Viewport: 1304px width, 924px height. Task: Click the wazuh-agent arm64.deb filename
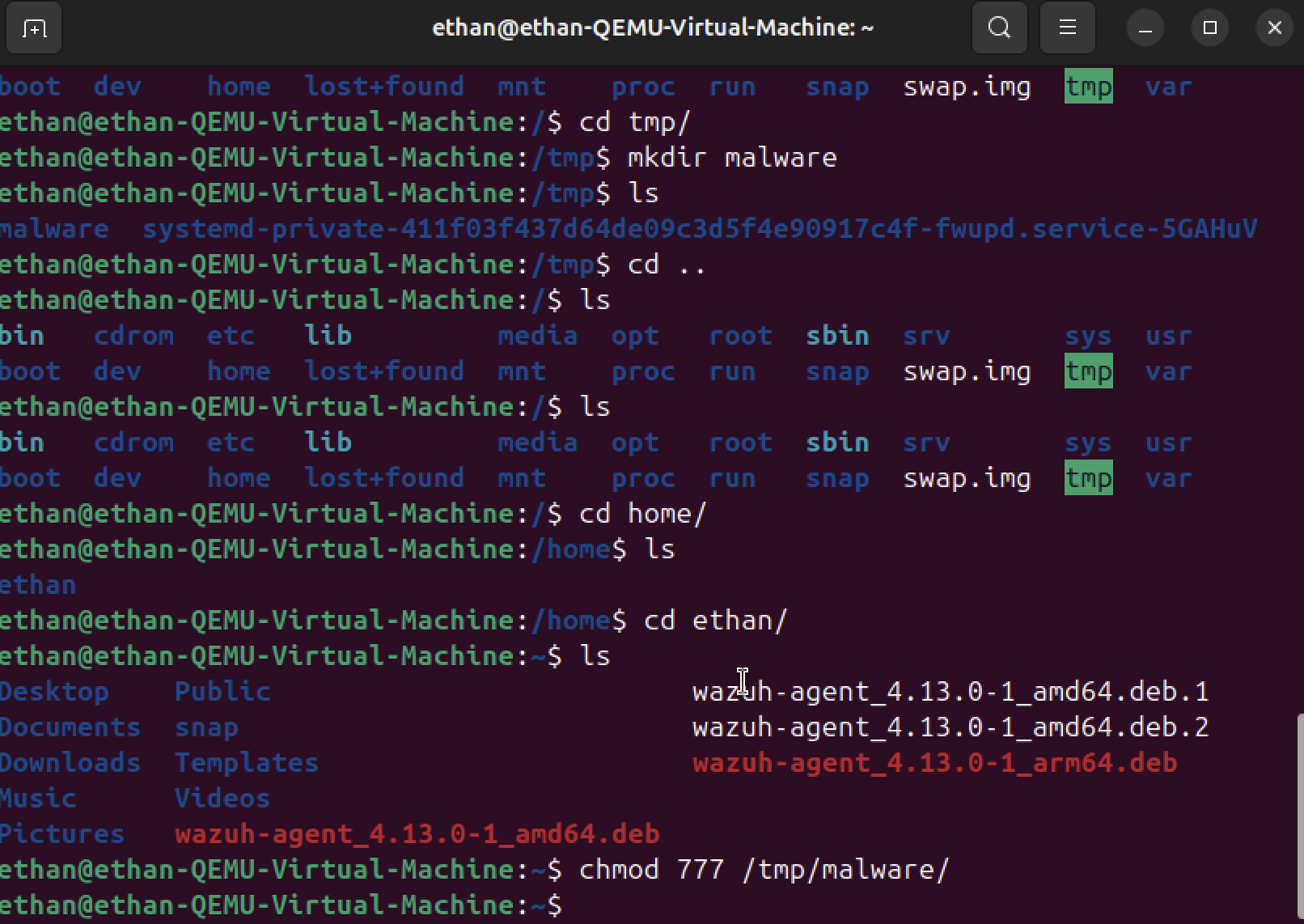click(934, 763)
